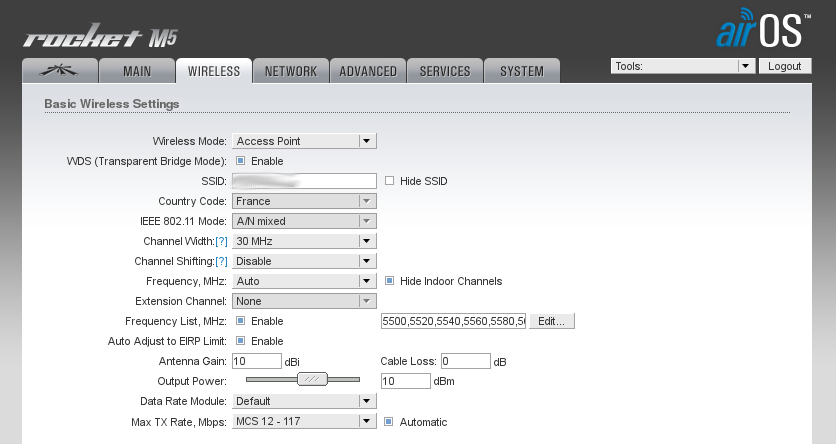This screenshot has height=444, width=836.
Task: Switch to the NETWORK tab
Action: (290, 71)
